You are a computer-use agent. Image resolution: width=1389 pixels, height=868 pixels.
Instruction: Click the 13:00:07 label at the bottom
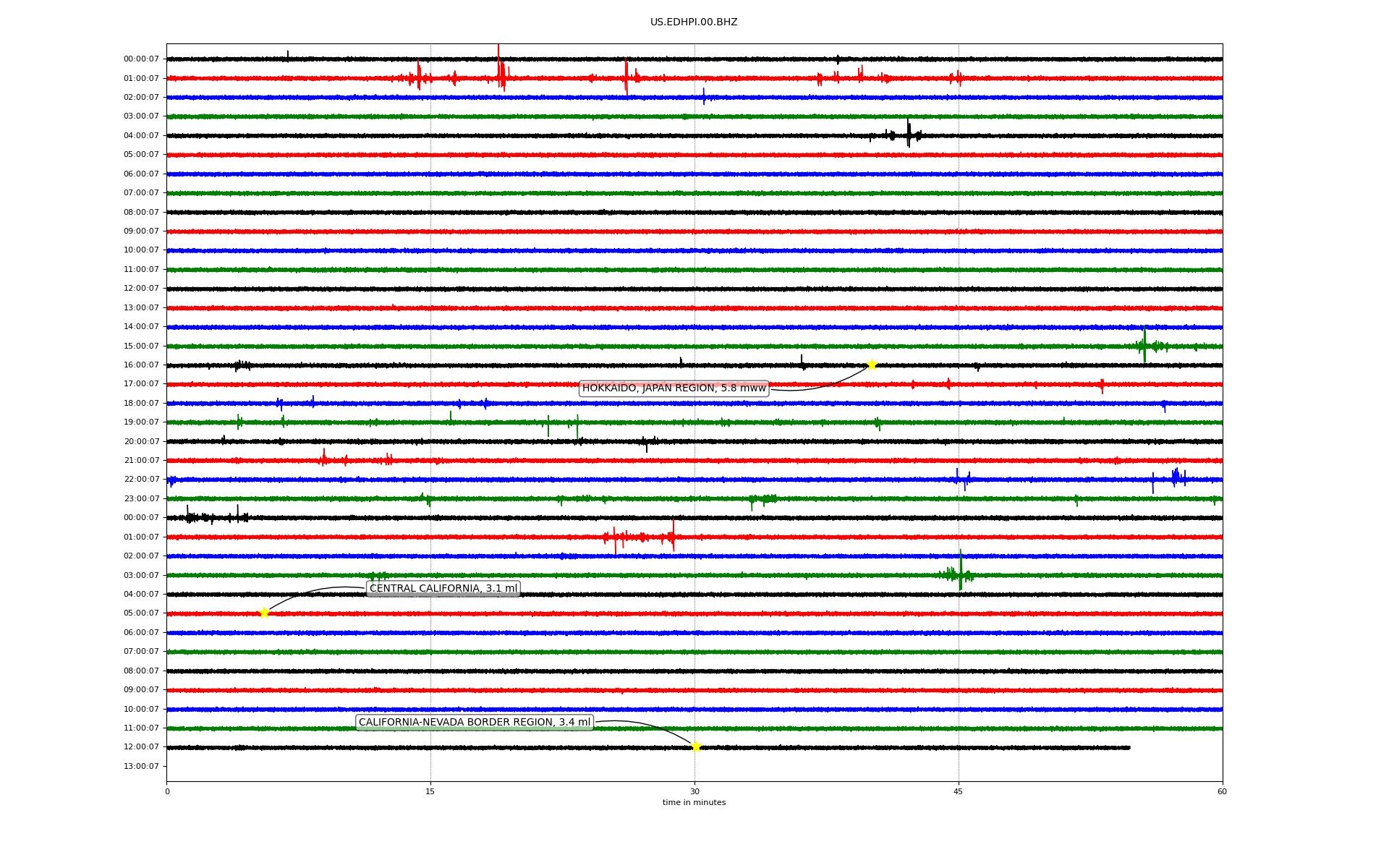click(x=141, y=766)
